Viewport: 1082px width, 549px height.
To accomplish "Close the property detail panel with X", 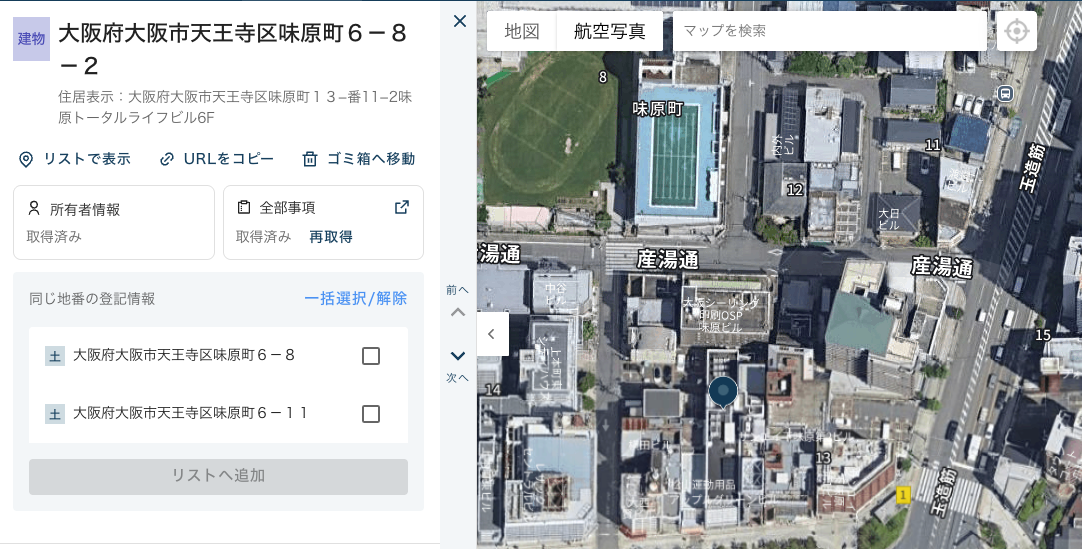I will (459, 21).
